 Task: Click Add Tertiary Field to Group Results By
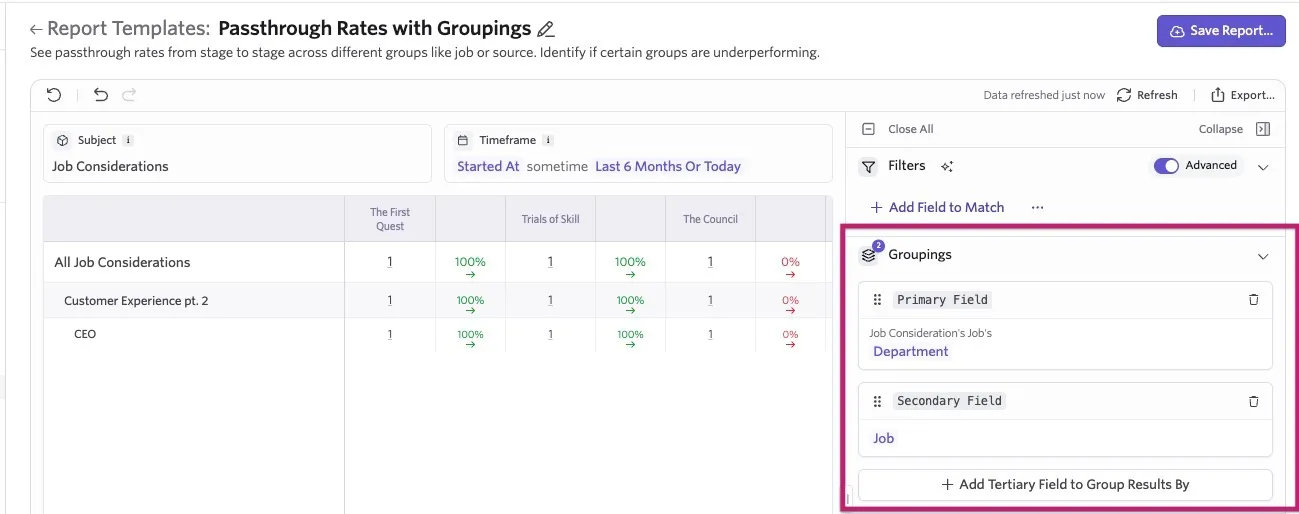[x=1065, y=484]
